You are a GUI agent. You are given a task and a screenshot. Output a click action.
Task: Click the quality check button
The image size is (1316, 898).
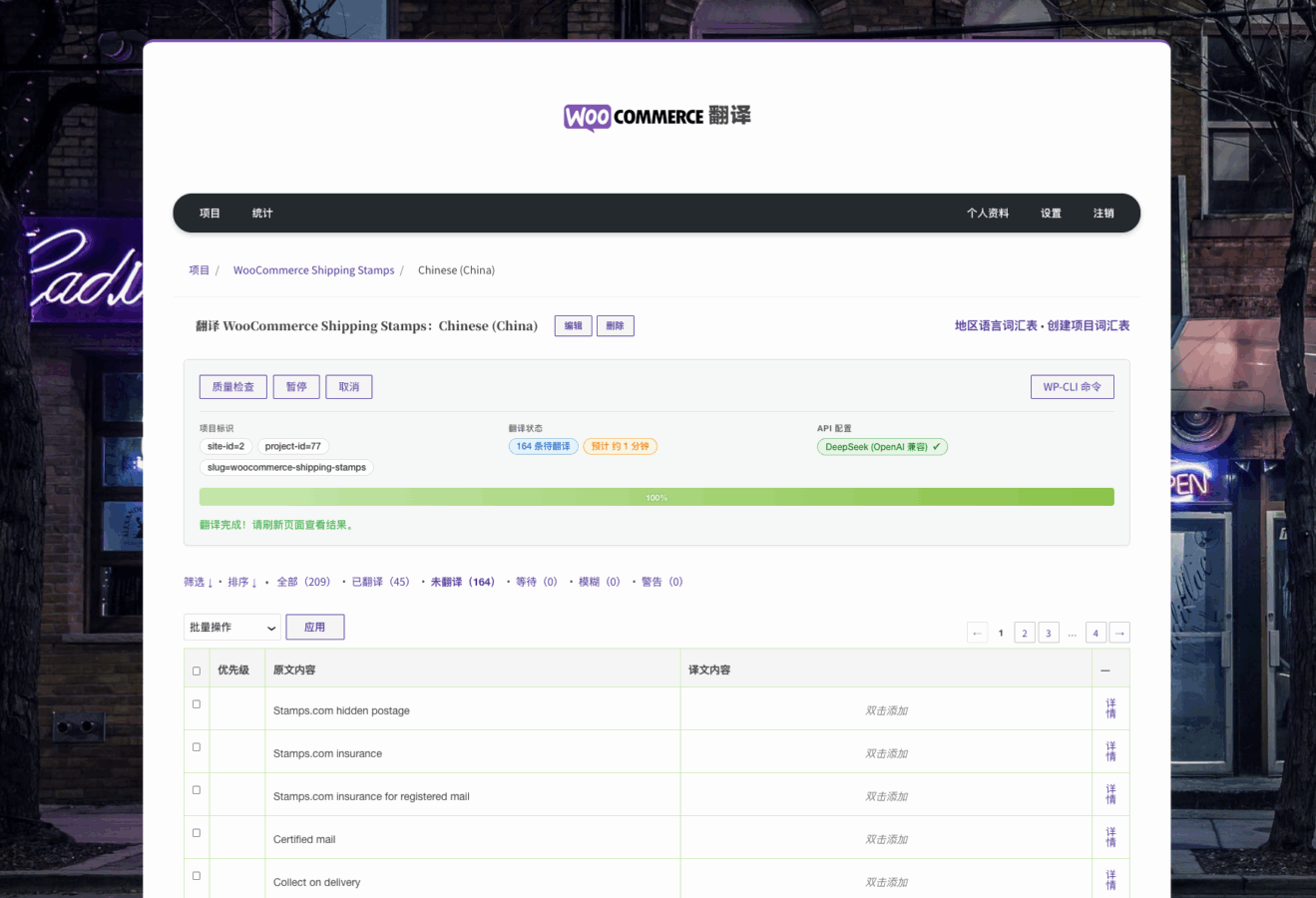coord(232,387)
